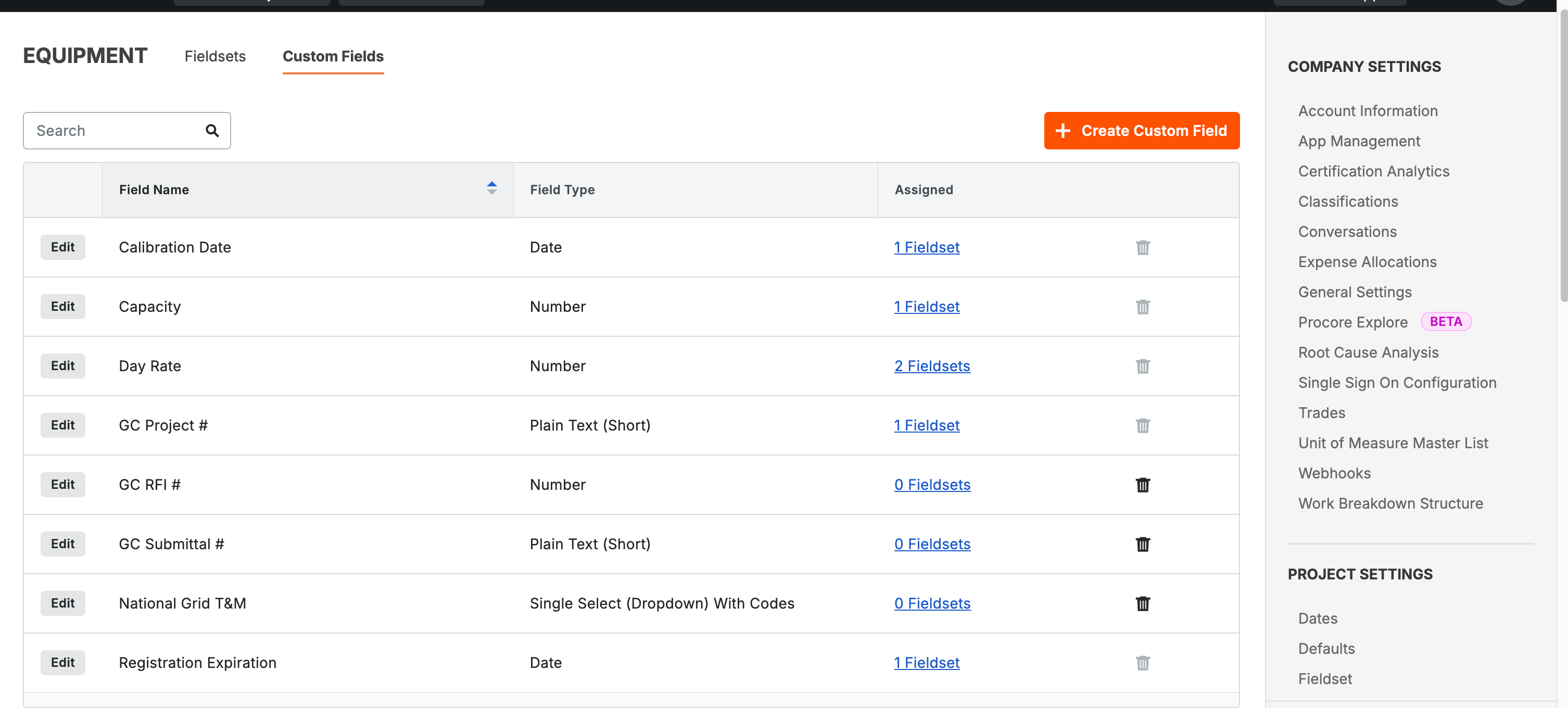Viewport: 1568px width, 708px height.
Task: Click inside the Search input field
Action: click(x=109, y=130)
